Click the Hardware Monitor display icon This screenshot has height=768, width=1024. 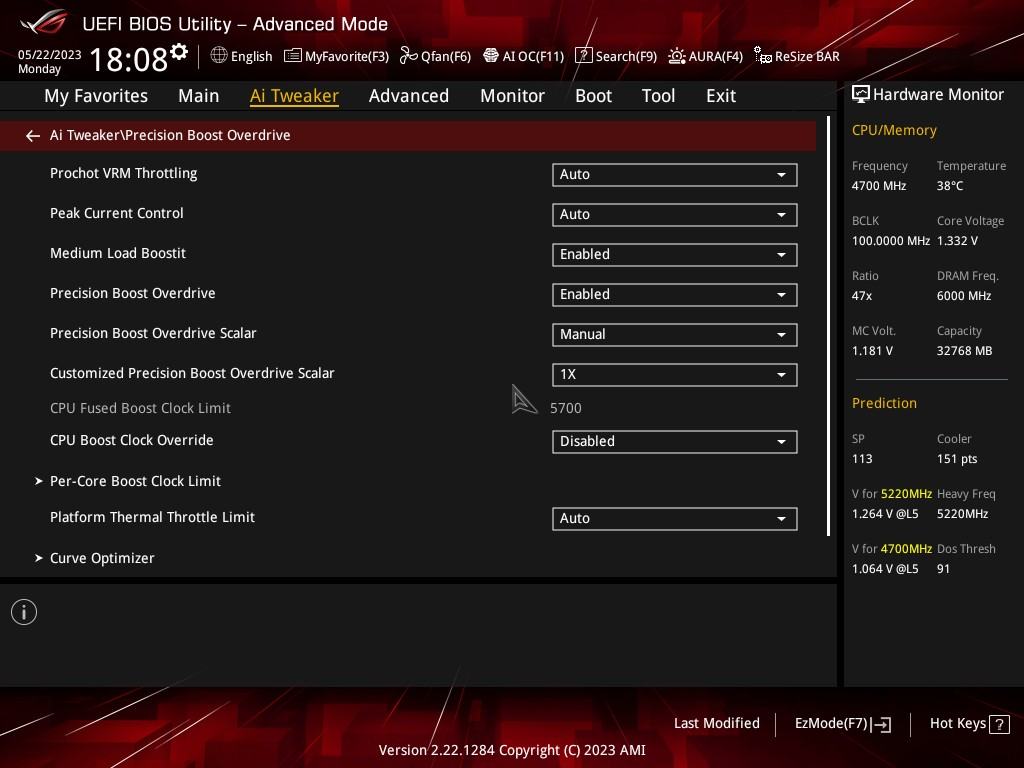click(x=861, y=94)
